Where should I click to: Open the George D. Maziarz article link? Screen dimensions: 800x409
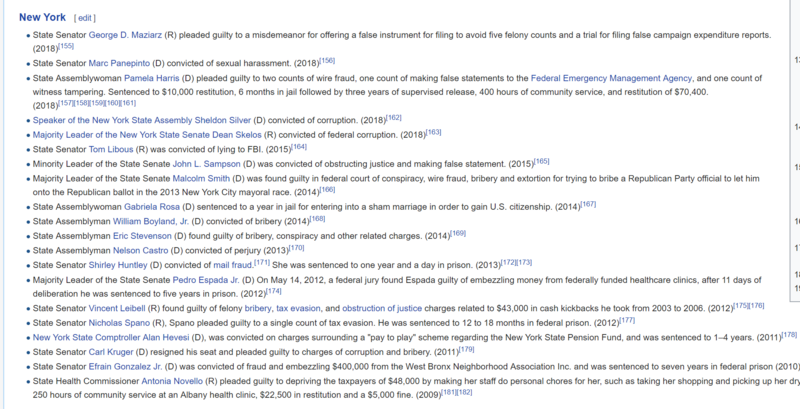coord(126,35)
